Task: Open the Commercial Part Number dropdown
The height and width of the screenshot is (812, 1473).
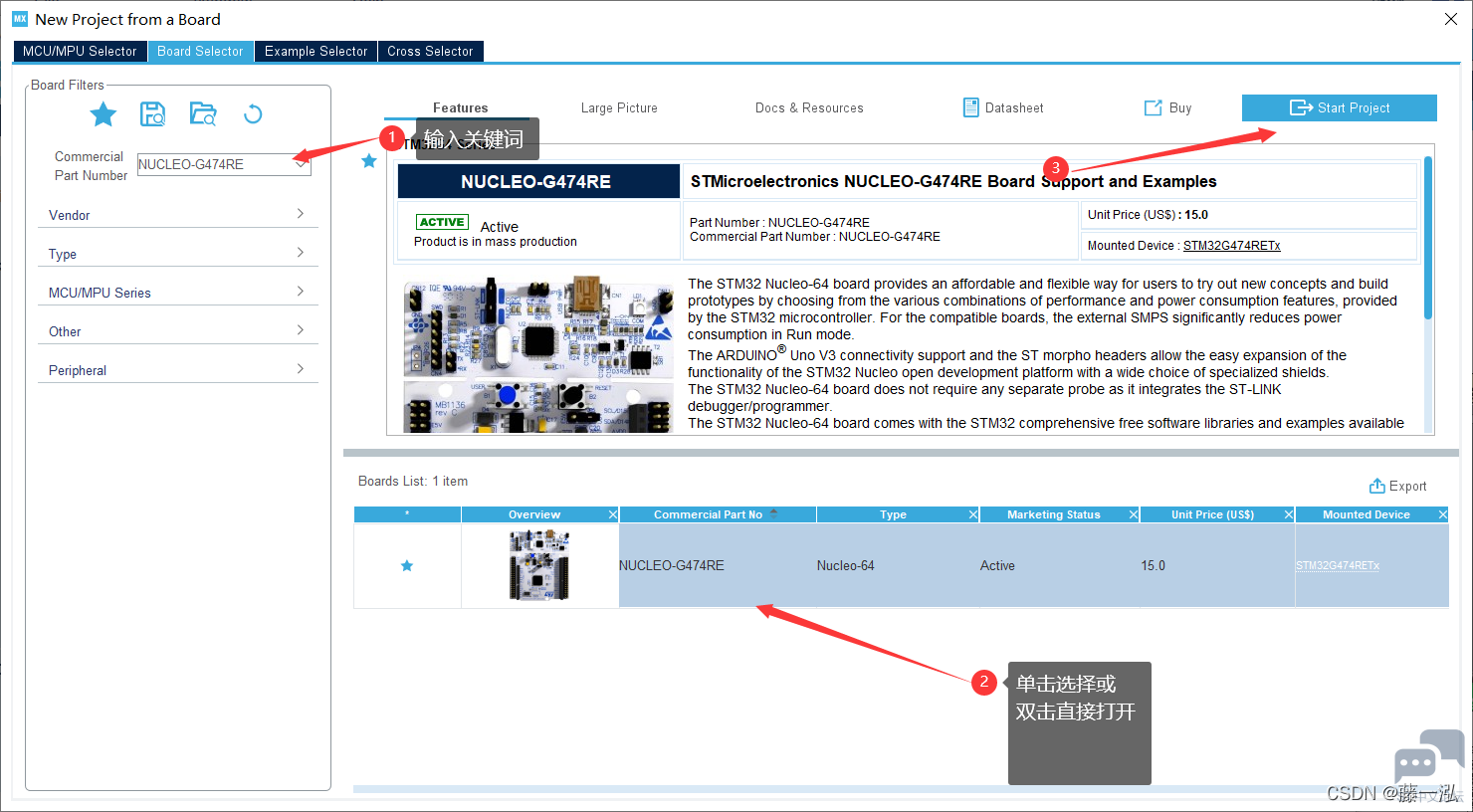Action: coord(301,164)
